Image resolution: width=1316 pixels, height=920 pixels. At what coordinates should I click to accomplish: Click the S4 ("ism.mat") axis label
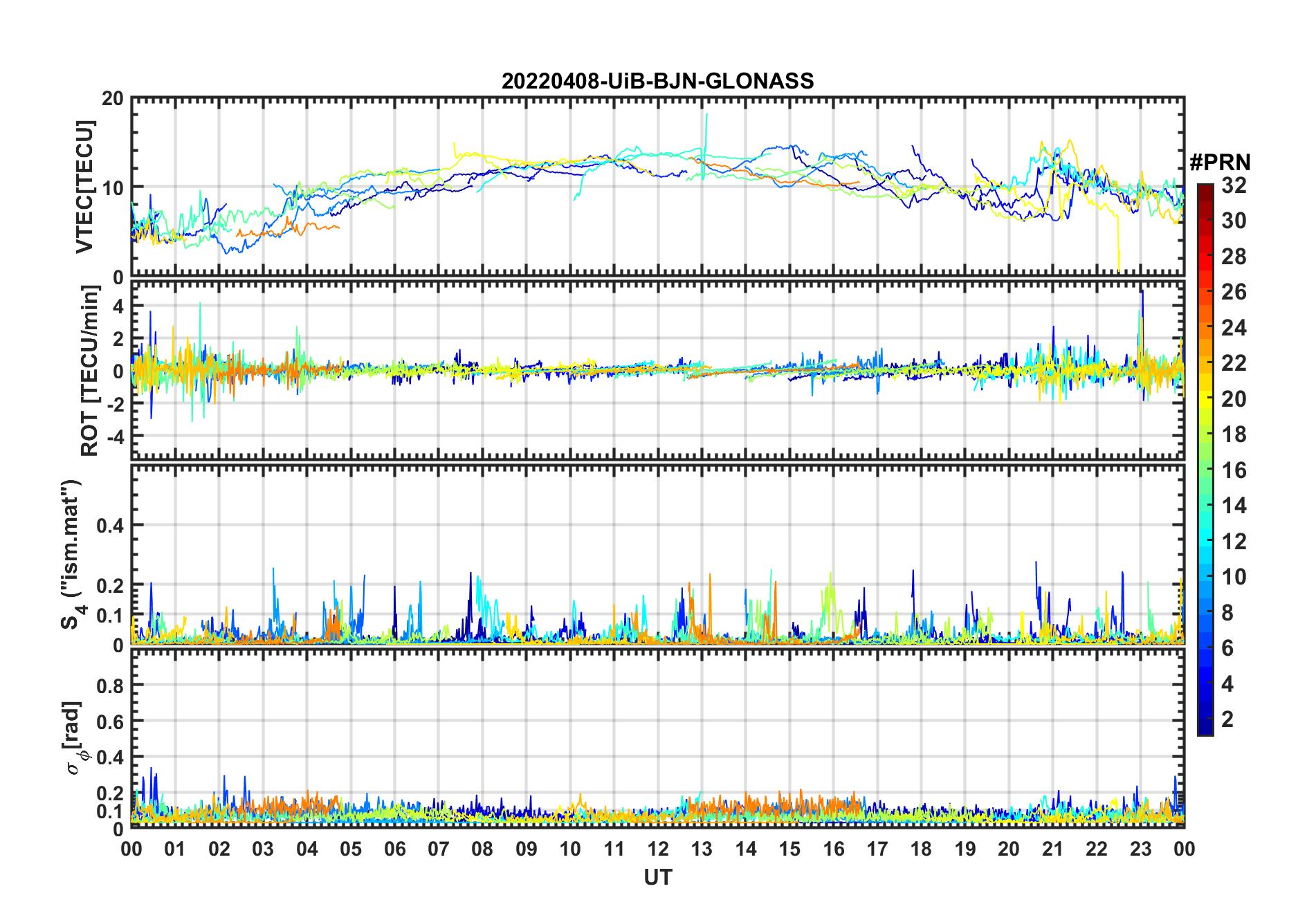click(72, 554)
